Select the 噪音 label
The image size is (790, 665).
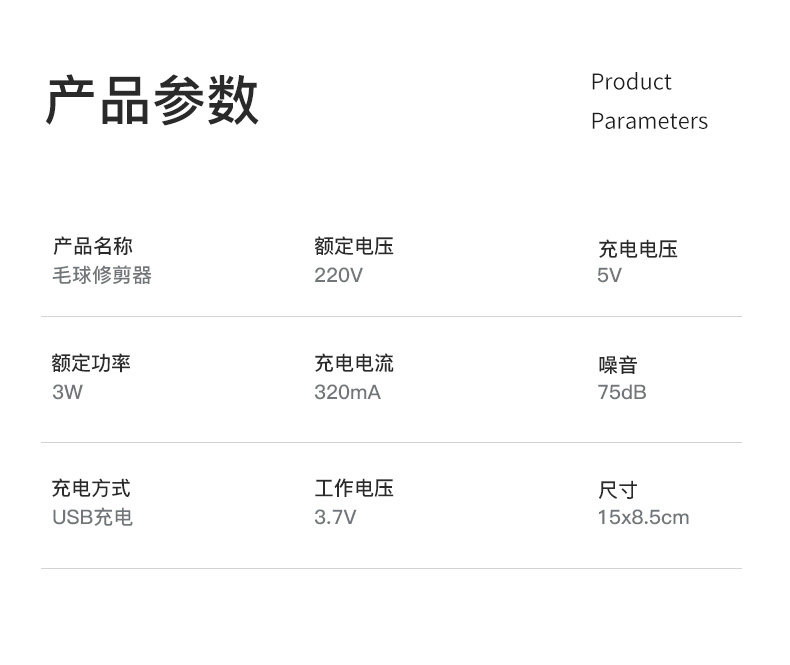point(618,366)
